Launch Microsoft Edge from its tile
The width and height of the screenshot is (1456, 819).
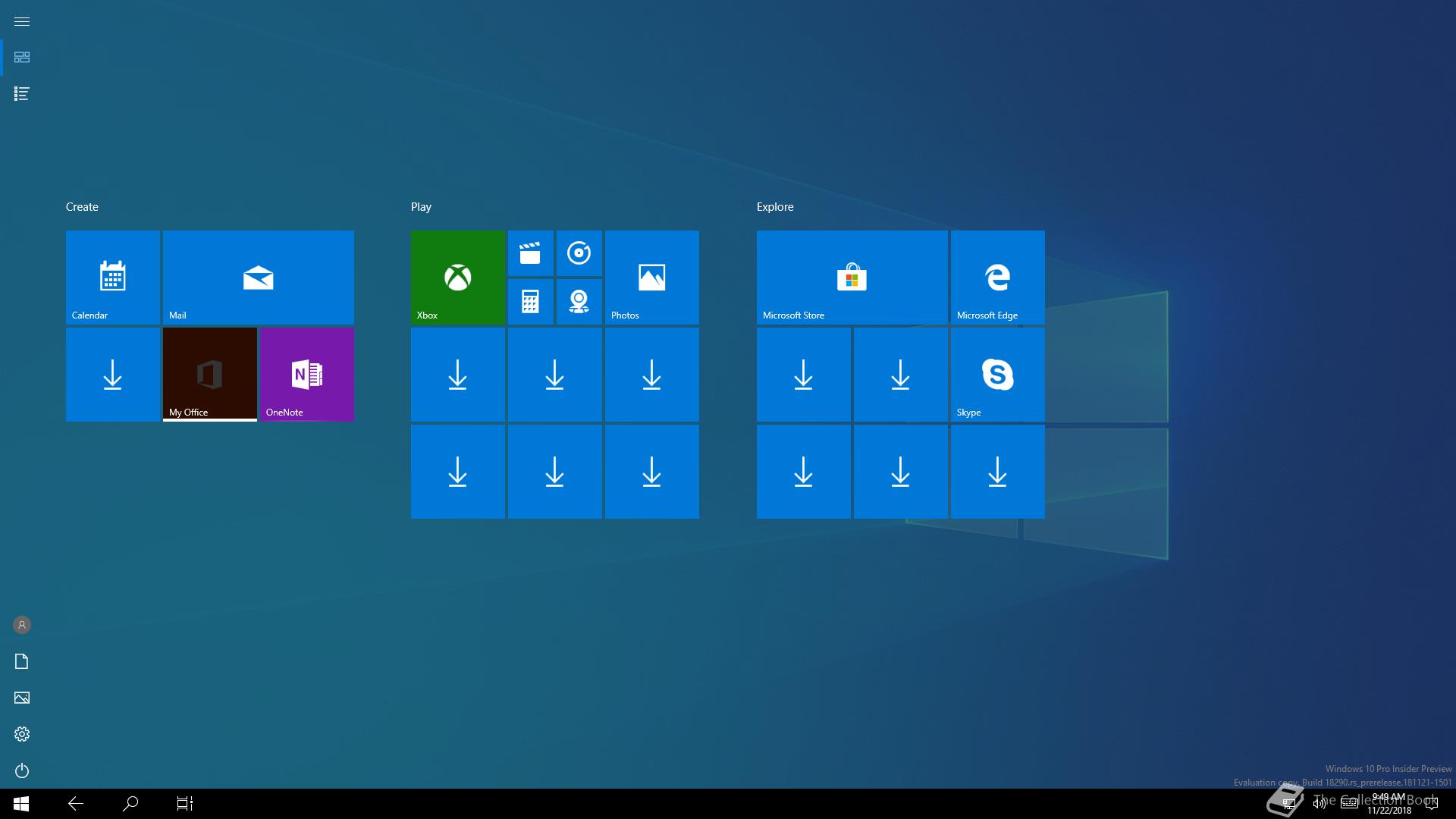click(997, 278)
